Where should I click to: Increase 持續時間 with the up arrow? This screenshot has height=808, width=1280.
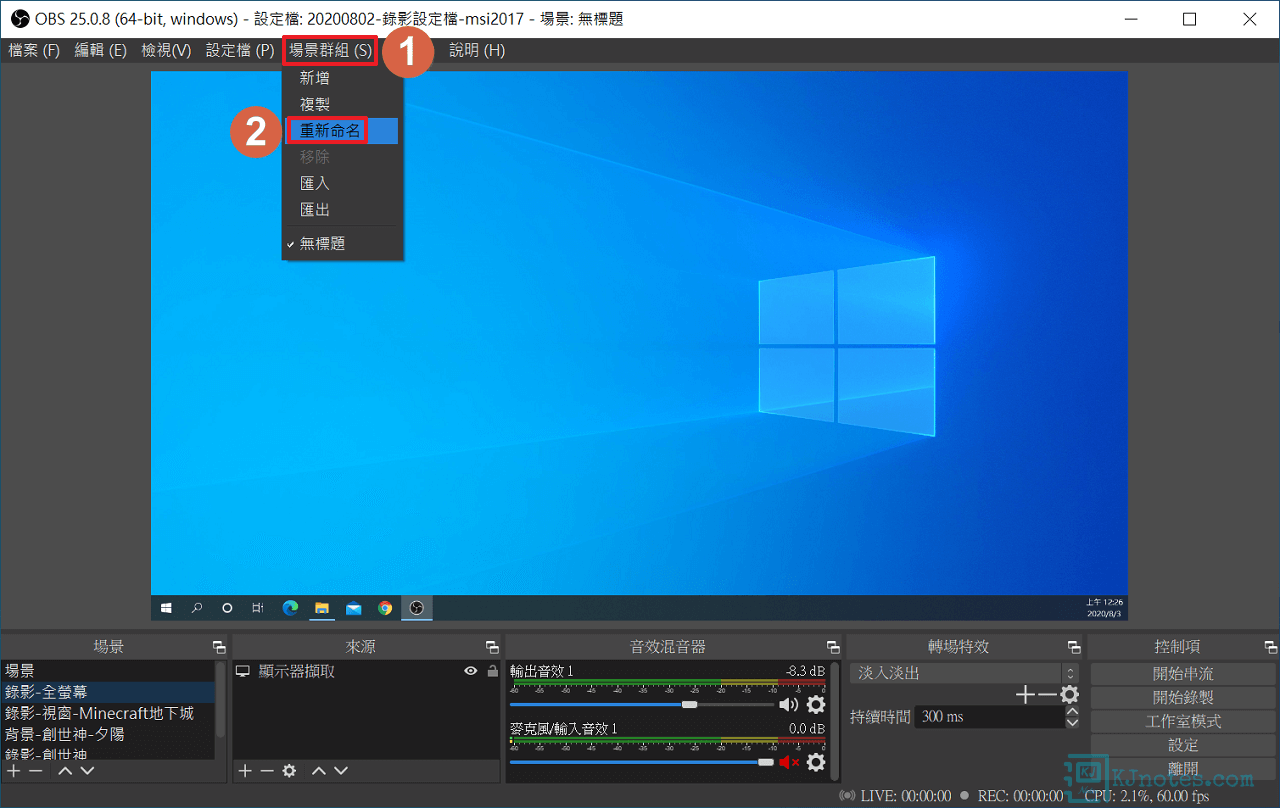click(1073, 711)
